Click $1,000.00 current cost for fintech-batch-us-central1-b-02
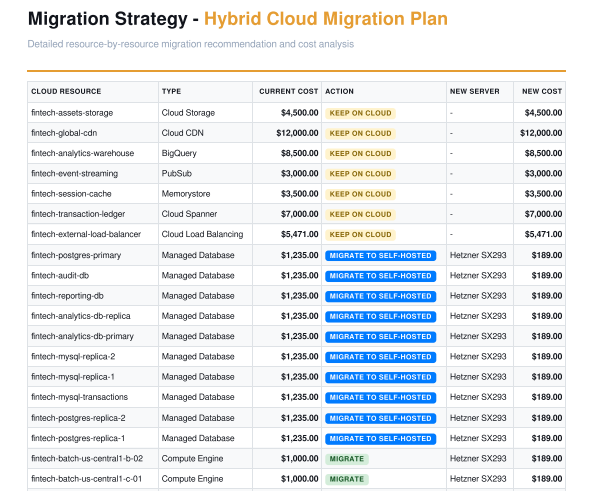The image size is (592, 491). [x=299, y=459]
